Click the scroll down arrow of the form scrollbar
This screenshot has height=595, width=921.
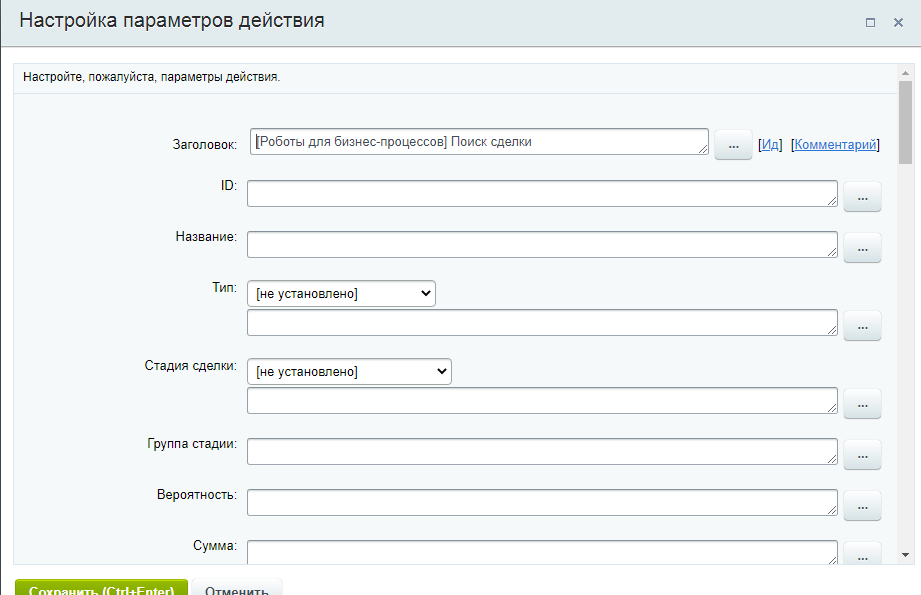pos(905,554)
